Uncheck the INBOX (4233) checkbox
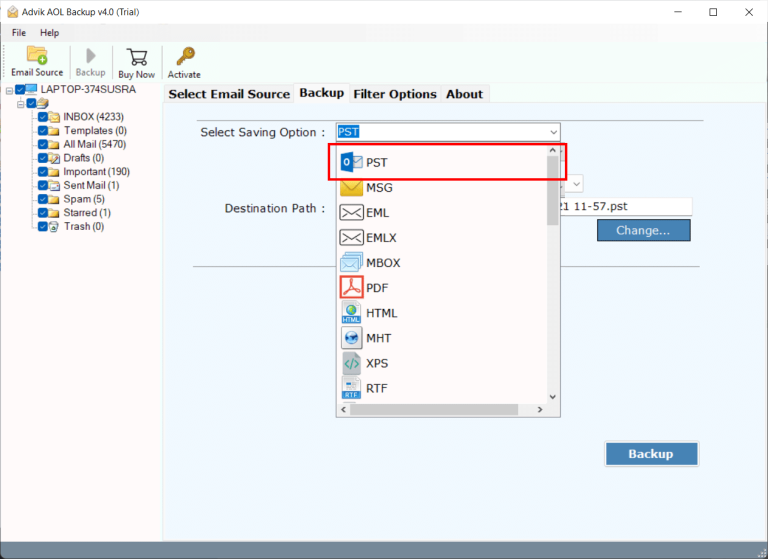This screenshot has width=768, height=559. 43,117
